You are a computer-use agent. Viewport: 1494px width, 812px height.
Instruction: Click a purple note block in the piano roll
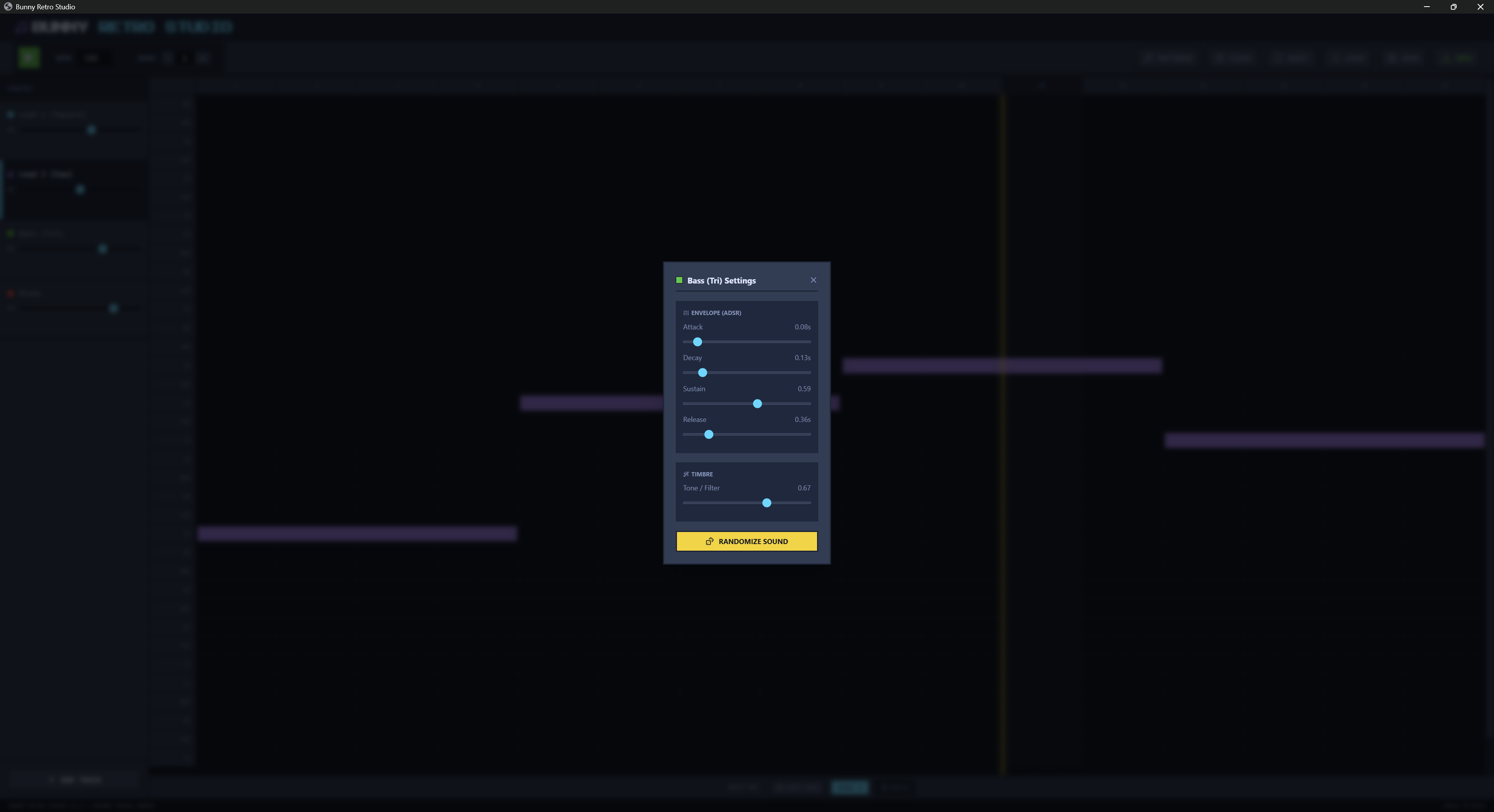click(357, 534)
